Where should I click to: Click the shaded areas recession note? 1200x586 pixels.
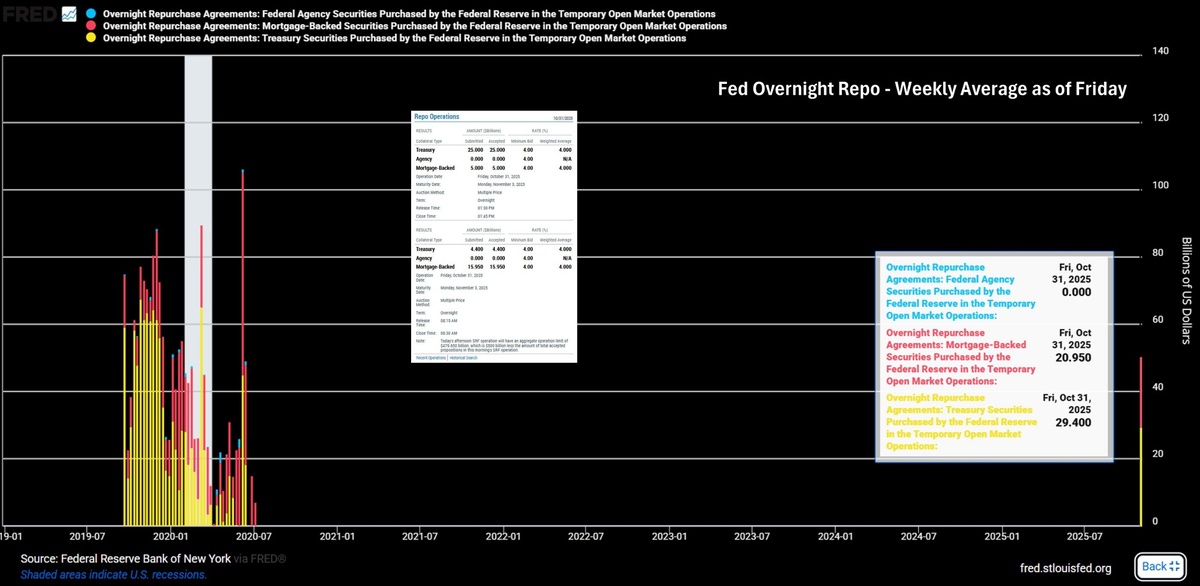coord(113,574)
